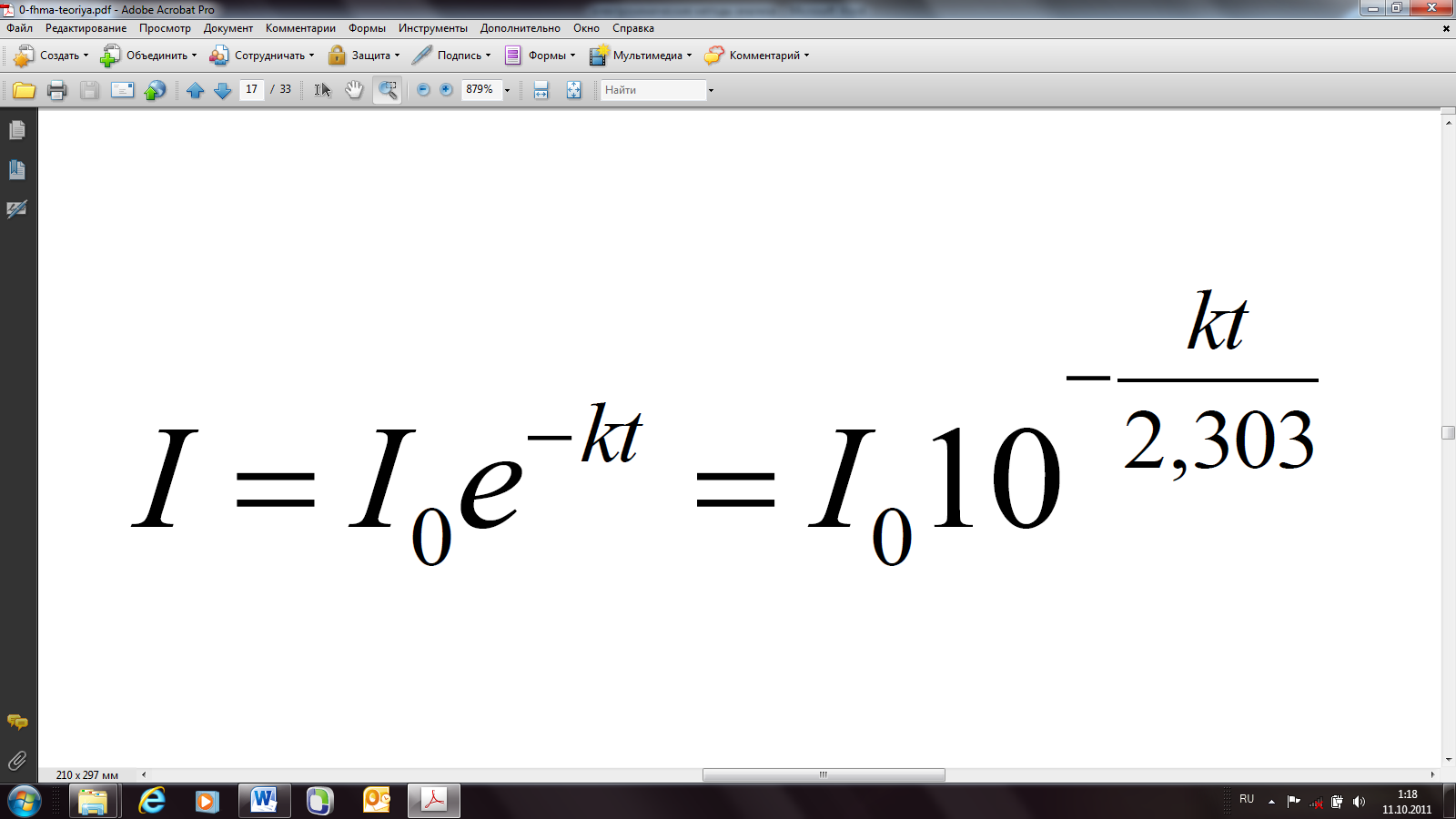Click the page number field showing 17

(x=252, y=89)
